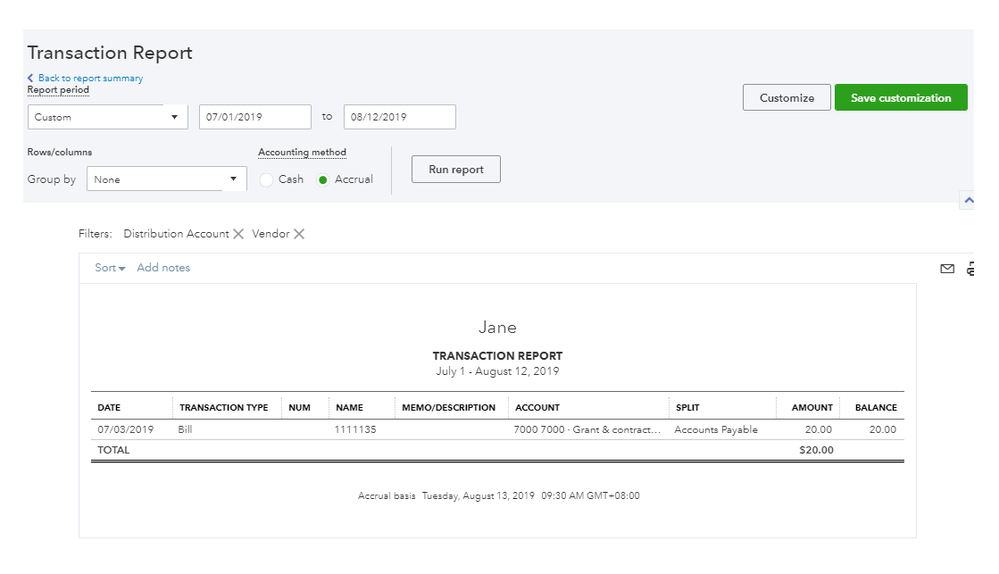The height and width of the screenshot is (574, 999).
Task: Remove the Distribution Account filter
Action: pos(238,234)
